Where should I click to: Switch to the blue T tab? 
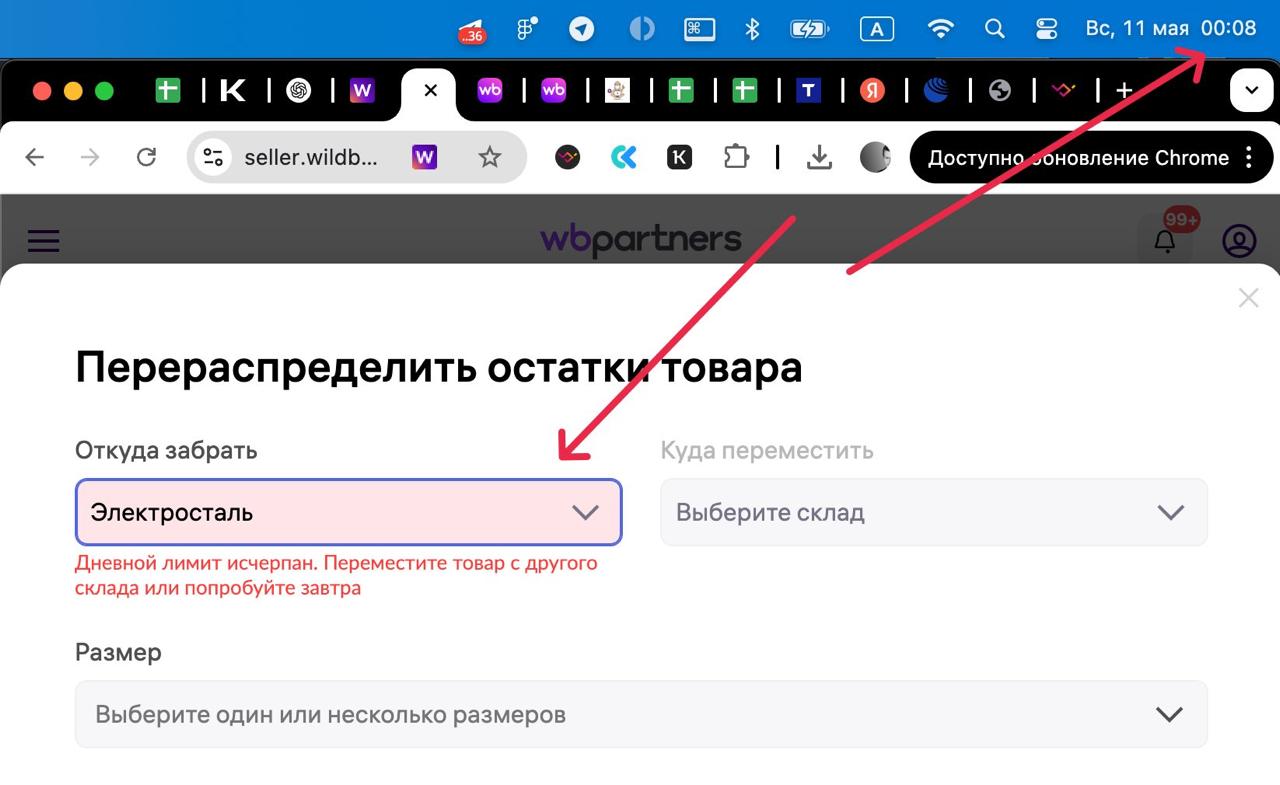pos(808,91)
